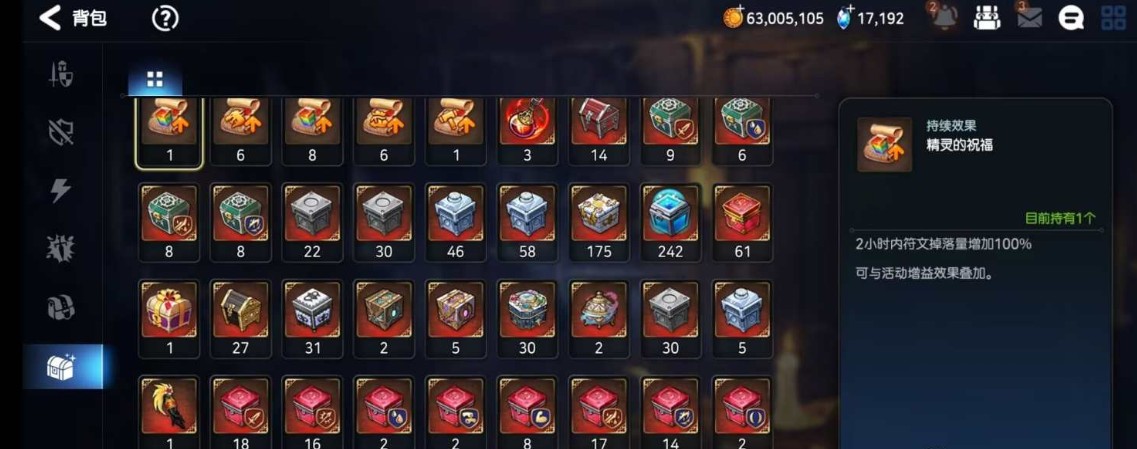
Task: Select the rainbow scroll item with count 8
Action: click(312, 129)
